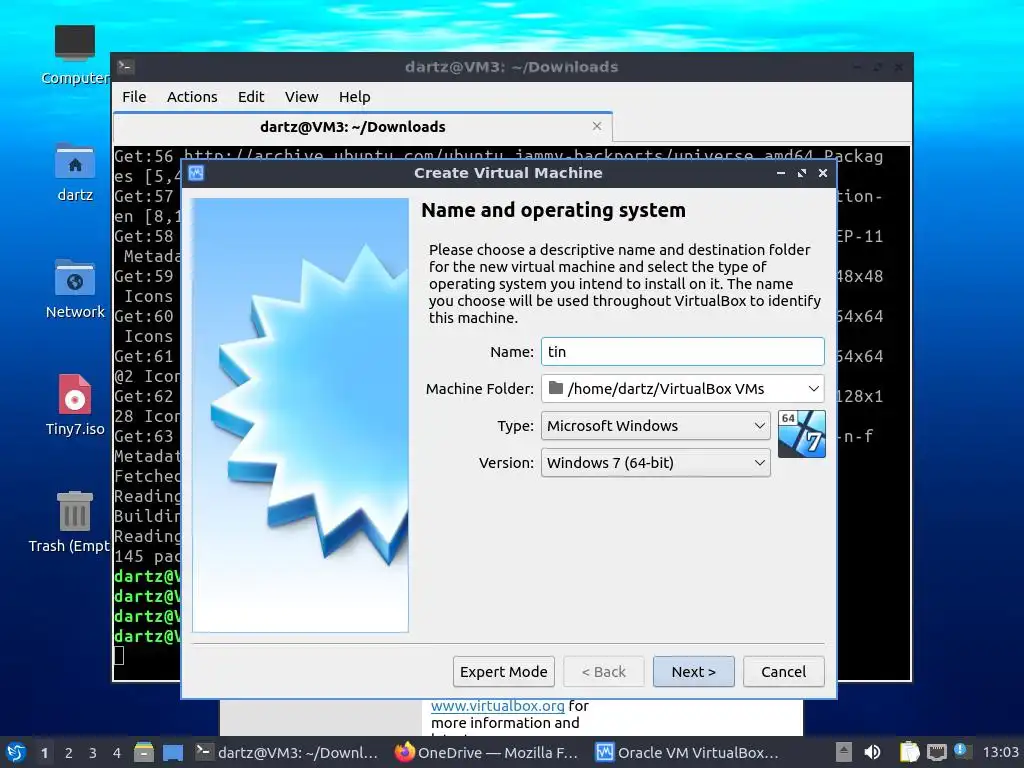Minimize the Create Virtual Machine dialog

pyautogui.click(x=780, y=173)
